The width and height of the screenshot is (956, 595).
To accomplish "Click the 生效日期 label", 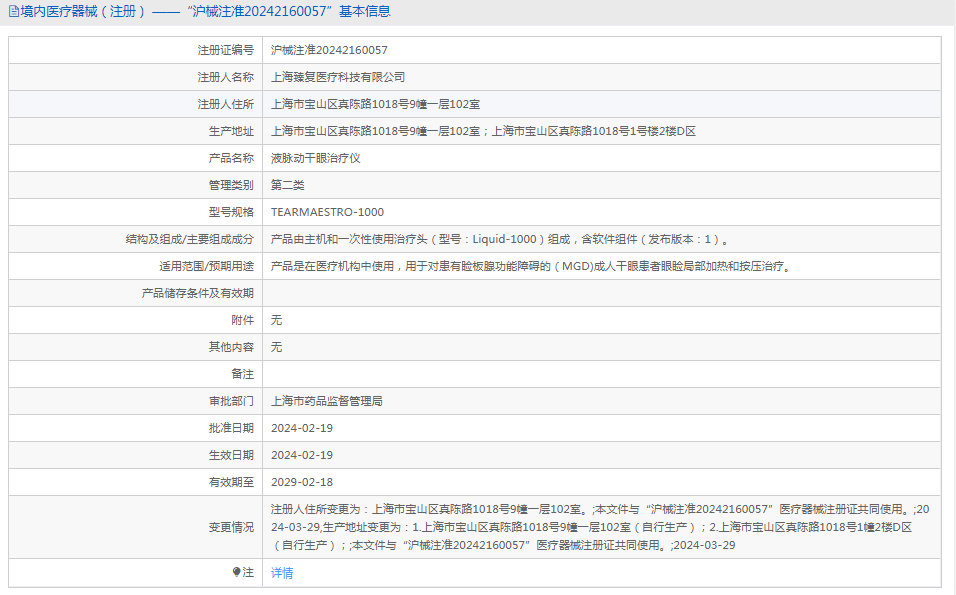I will 231,455.
